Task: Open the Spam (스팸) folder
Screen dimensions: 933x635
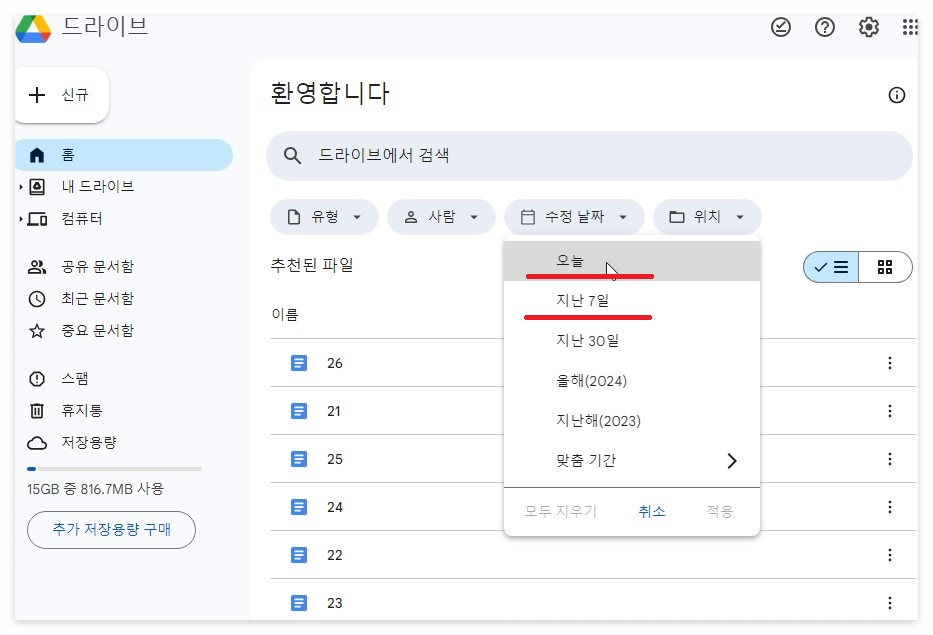Action: (65, 378)
